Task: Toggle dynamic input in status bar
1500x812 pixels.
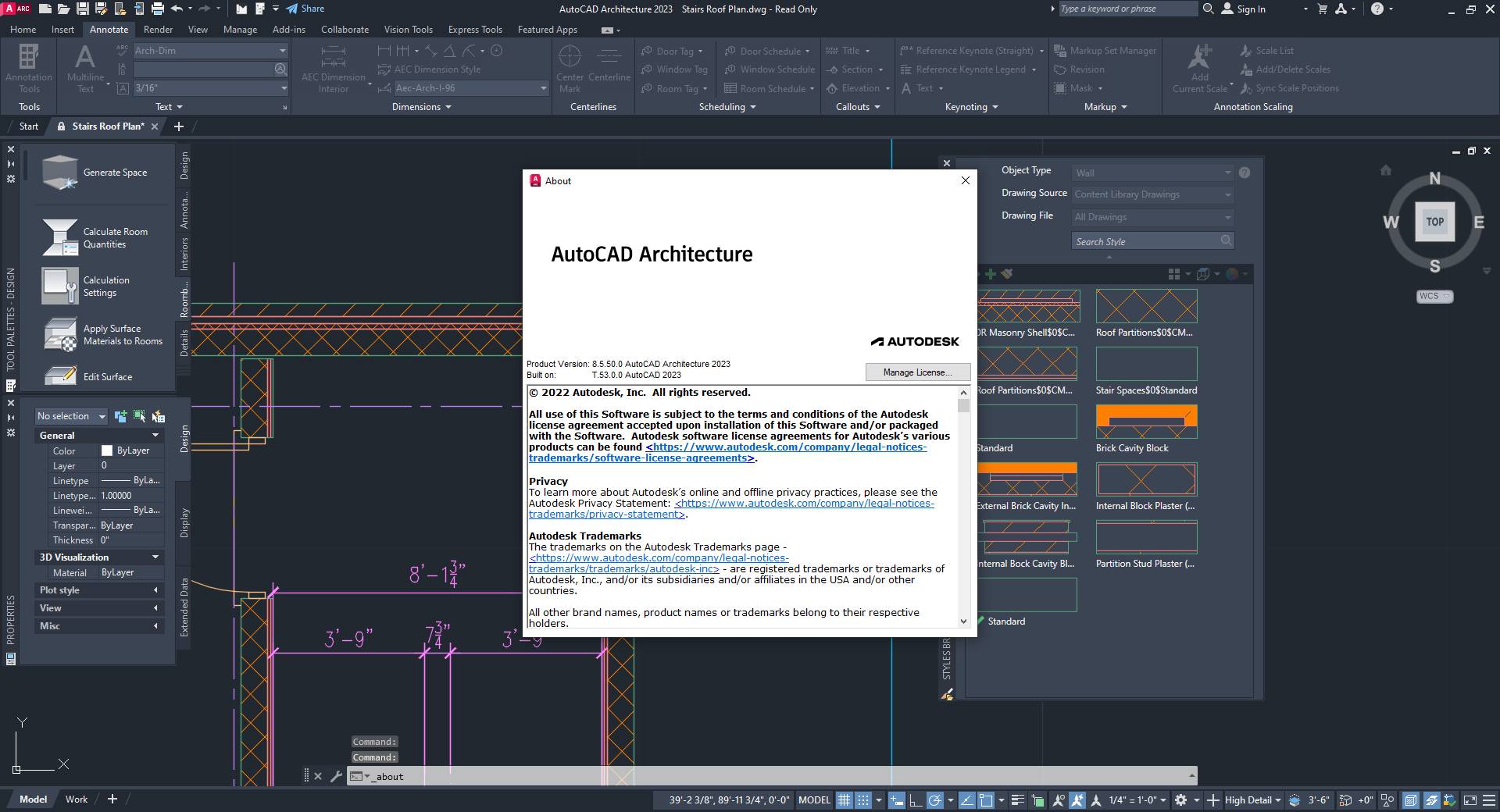Action: click(896, 800)
